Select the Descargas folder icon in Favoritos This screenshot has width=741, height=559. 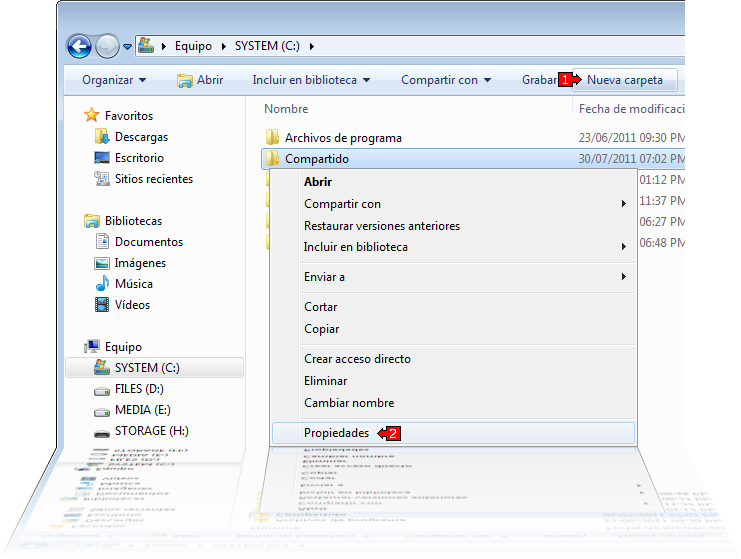coord(102,137)
